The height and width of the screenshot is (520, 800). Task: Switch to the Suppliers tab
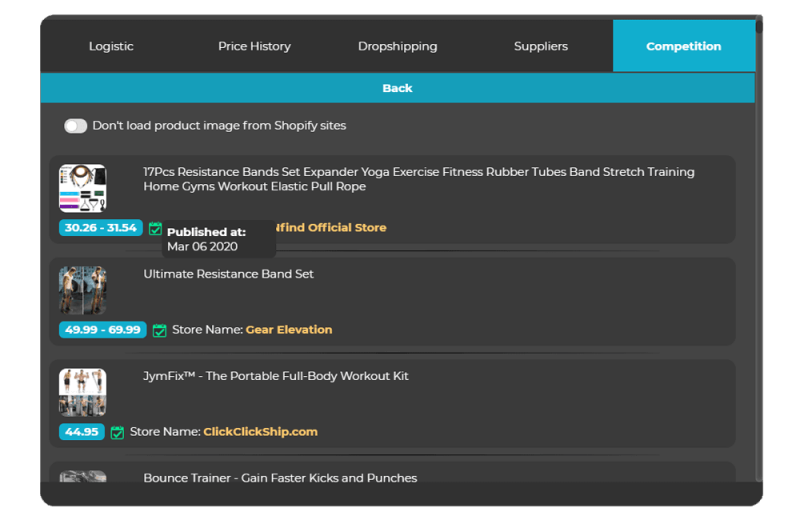pos(541,46)
